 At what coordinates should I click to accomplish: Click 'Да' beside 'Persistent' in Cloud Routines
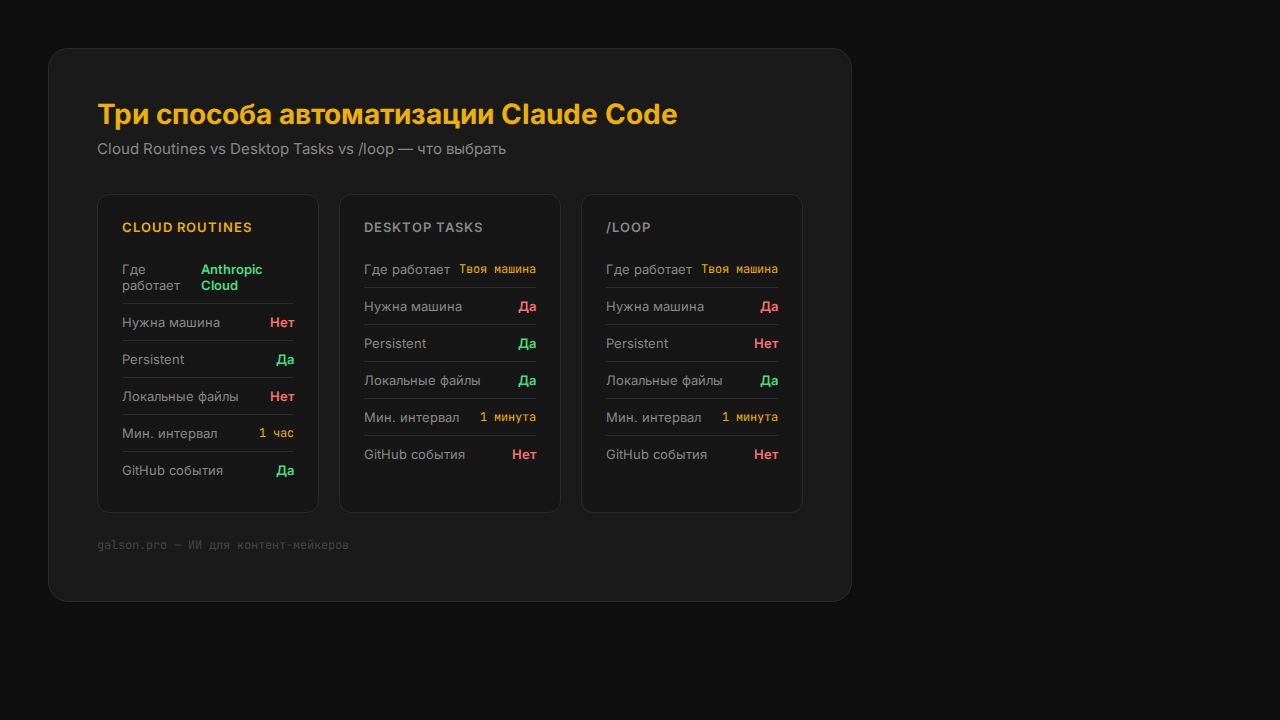(285, 360)
